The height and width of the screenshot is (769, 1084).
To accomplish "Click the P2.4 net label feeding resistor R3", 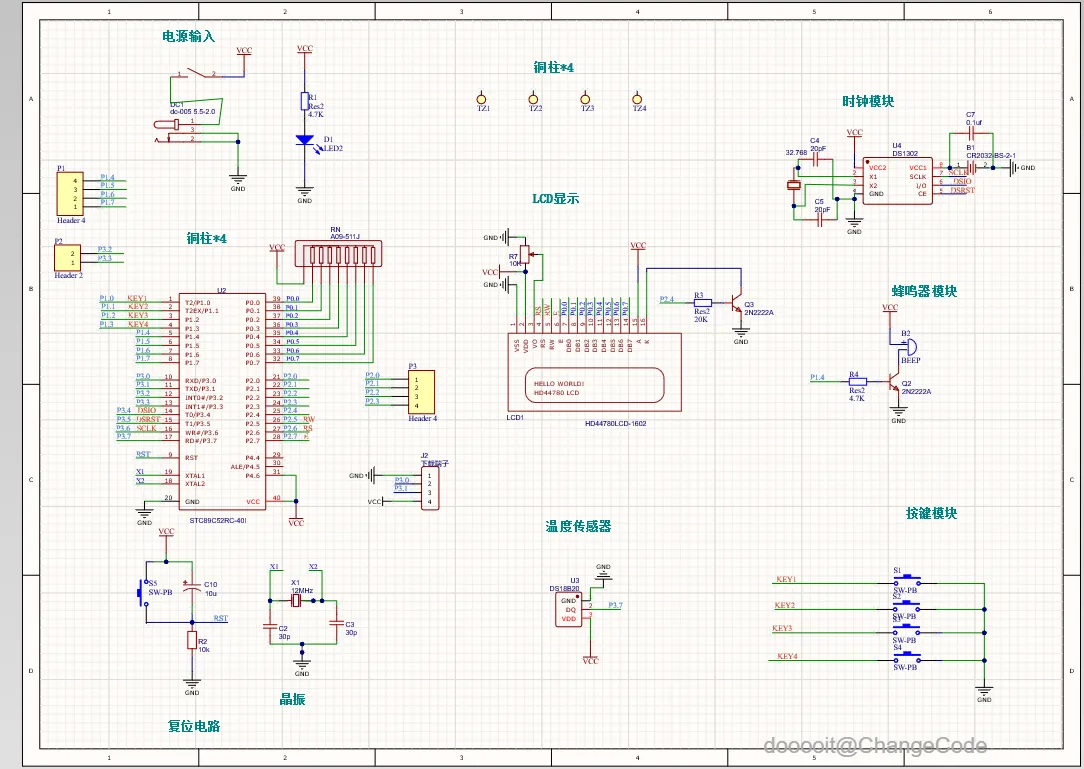I will (x=666, y=299).
